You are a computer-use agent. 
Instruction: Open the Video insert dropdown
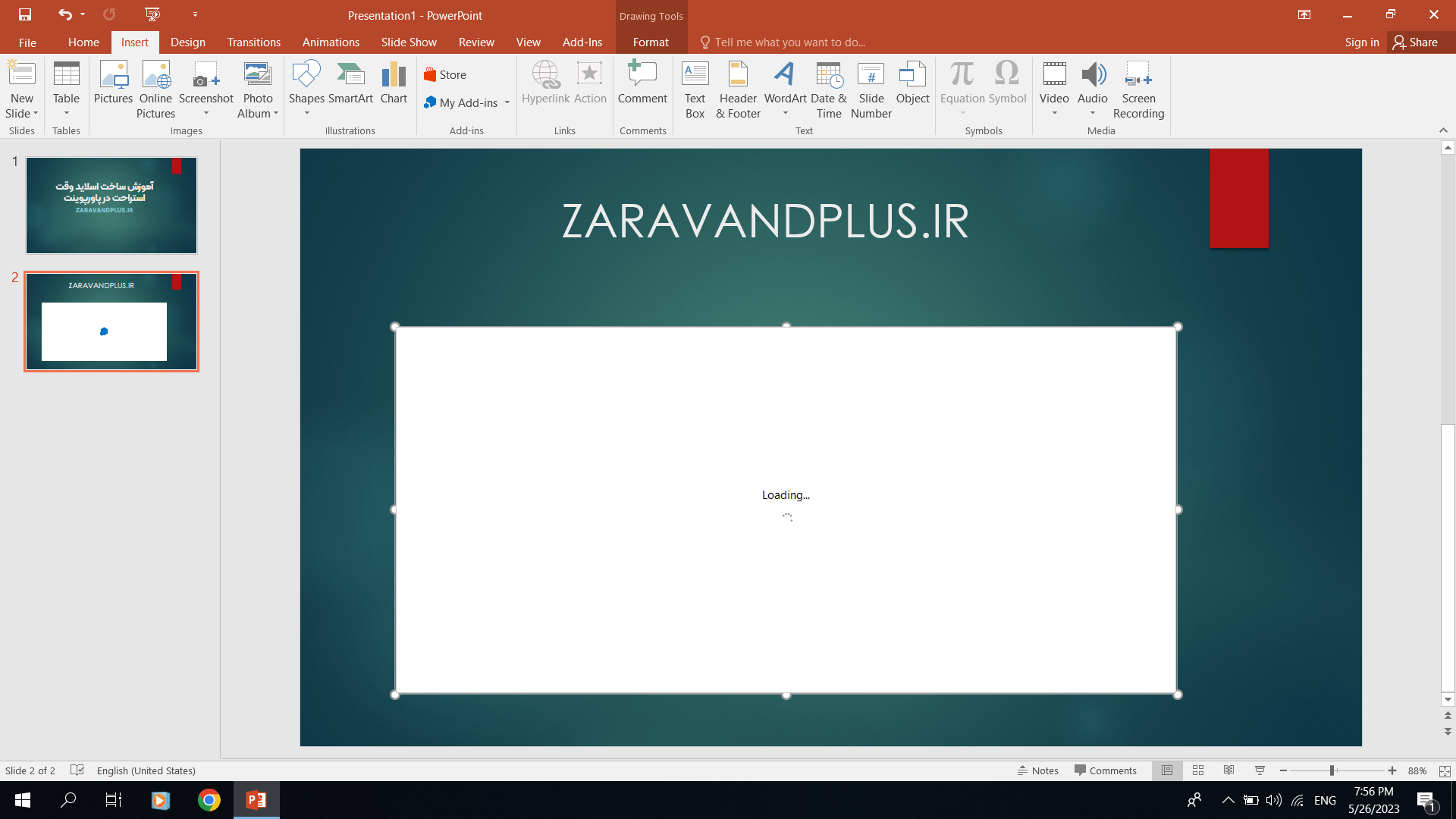click(x=1054, y=89)
